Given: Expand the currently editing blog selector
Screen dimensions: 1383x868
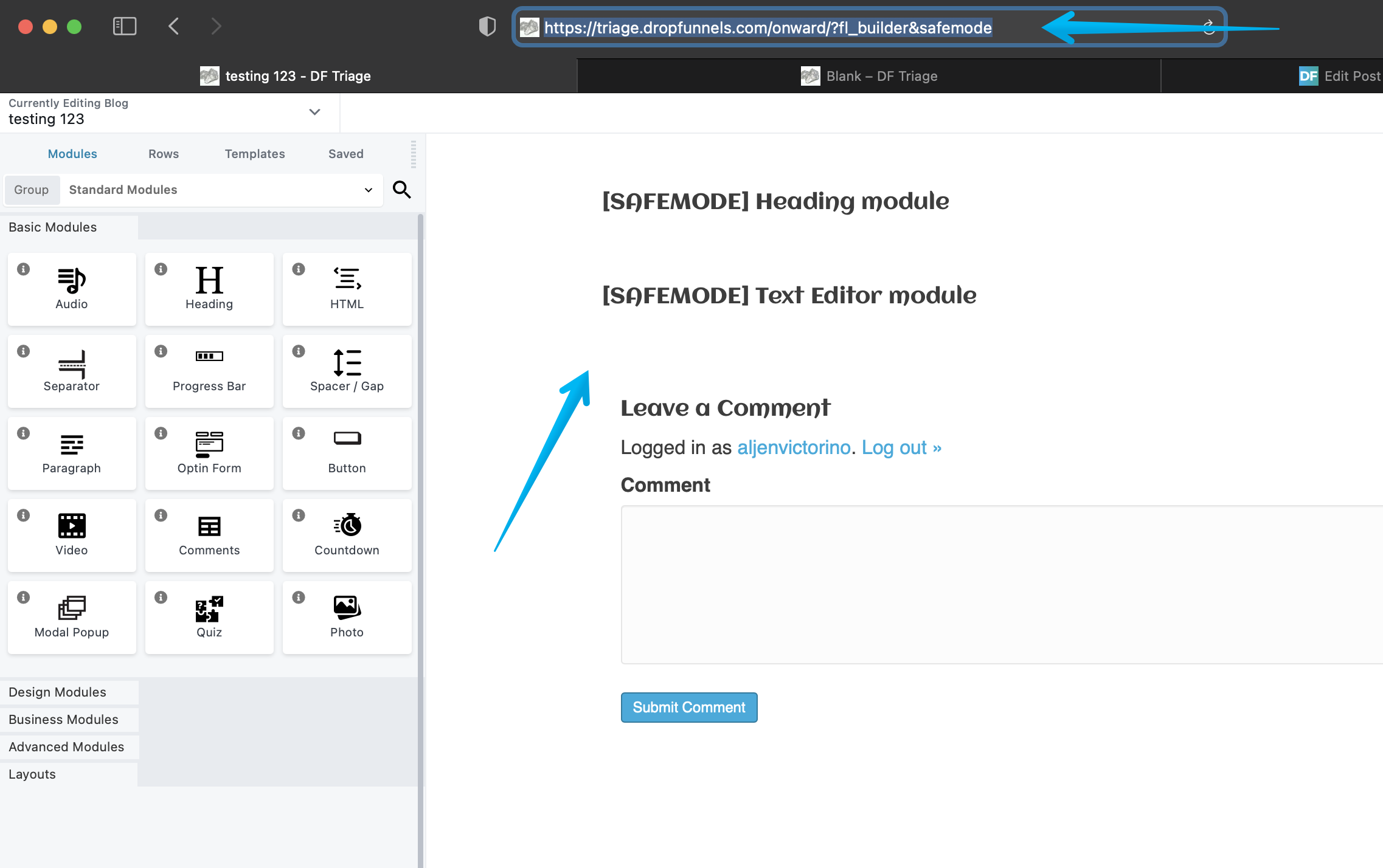Looking at the screenshot, I should (x=314, y=112).
